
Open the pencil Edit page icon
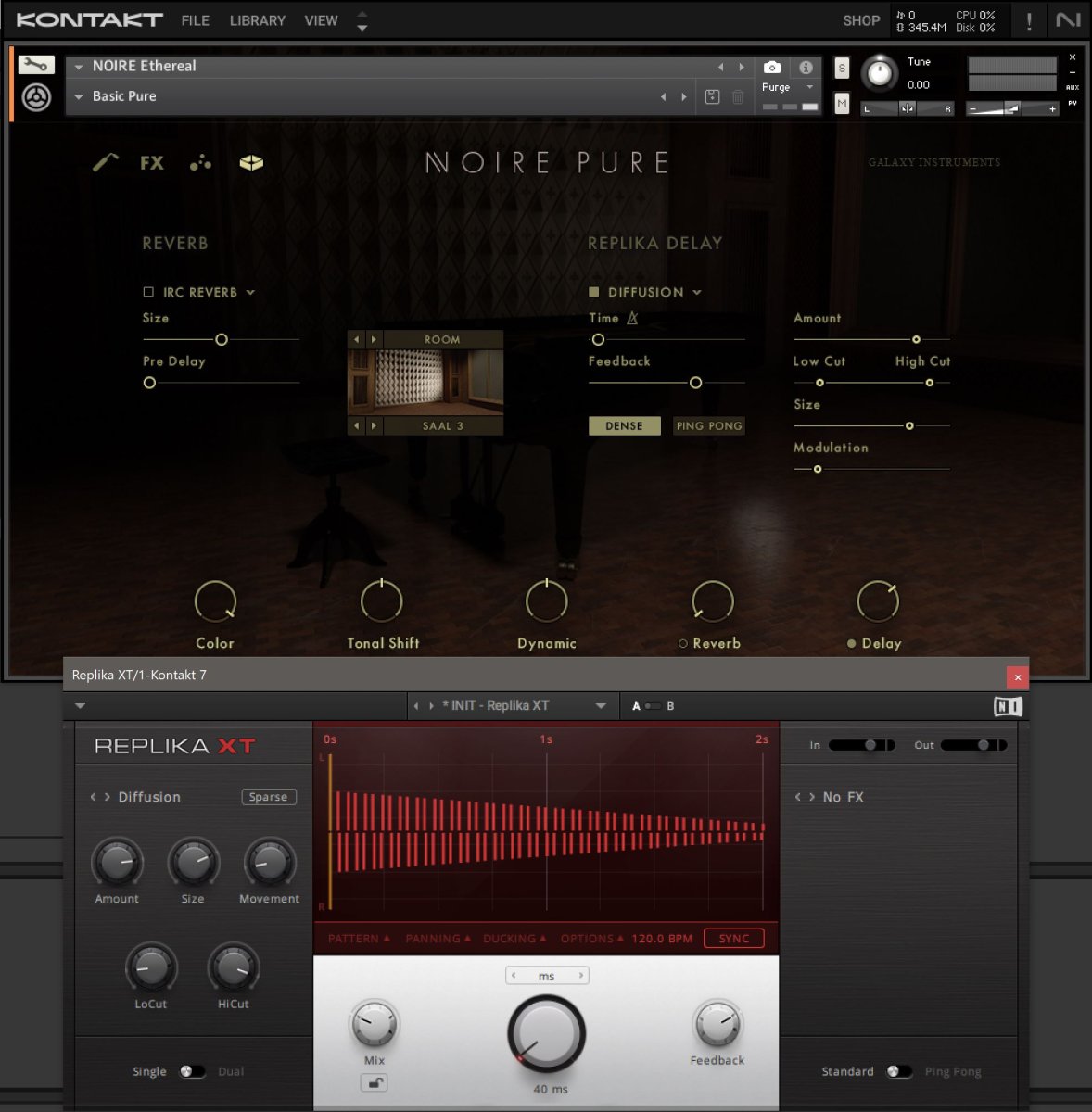[105, 162]
